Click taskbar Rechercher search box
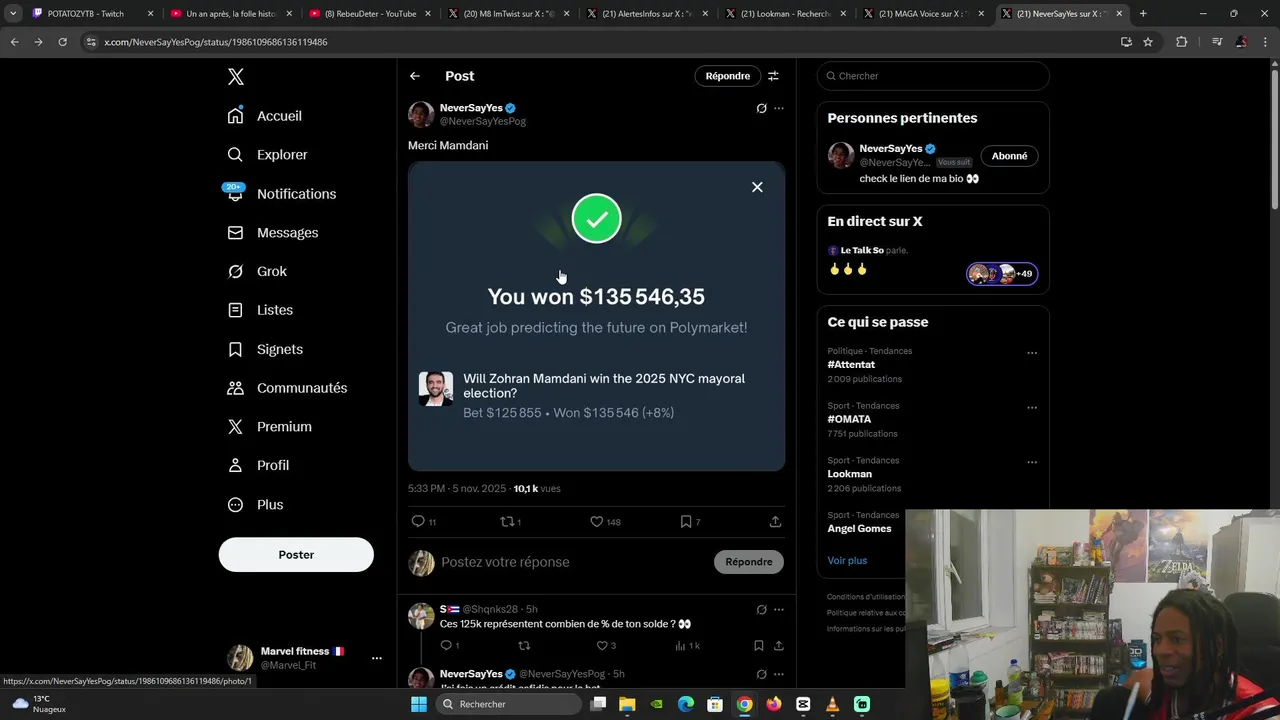The width and height of the screenshot is (1280, 720). (x=510, y=704)
